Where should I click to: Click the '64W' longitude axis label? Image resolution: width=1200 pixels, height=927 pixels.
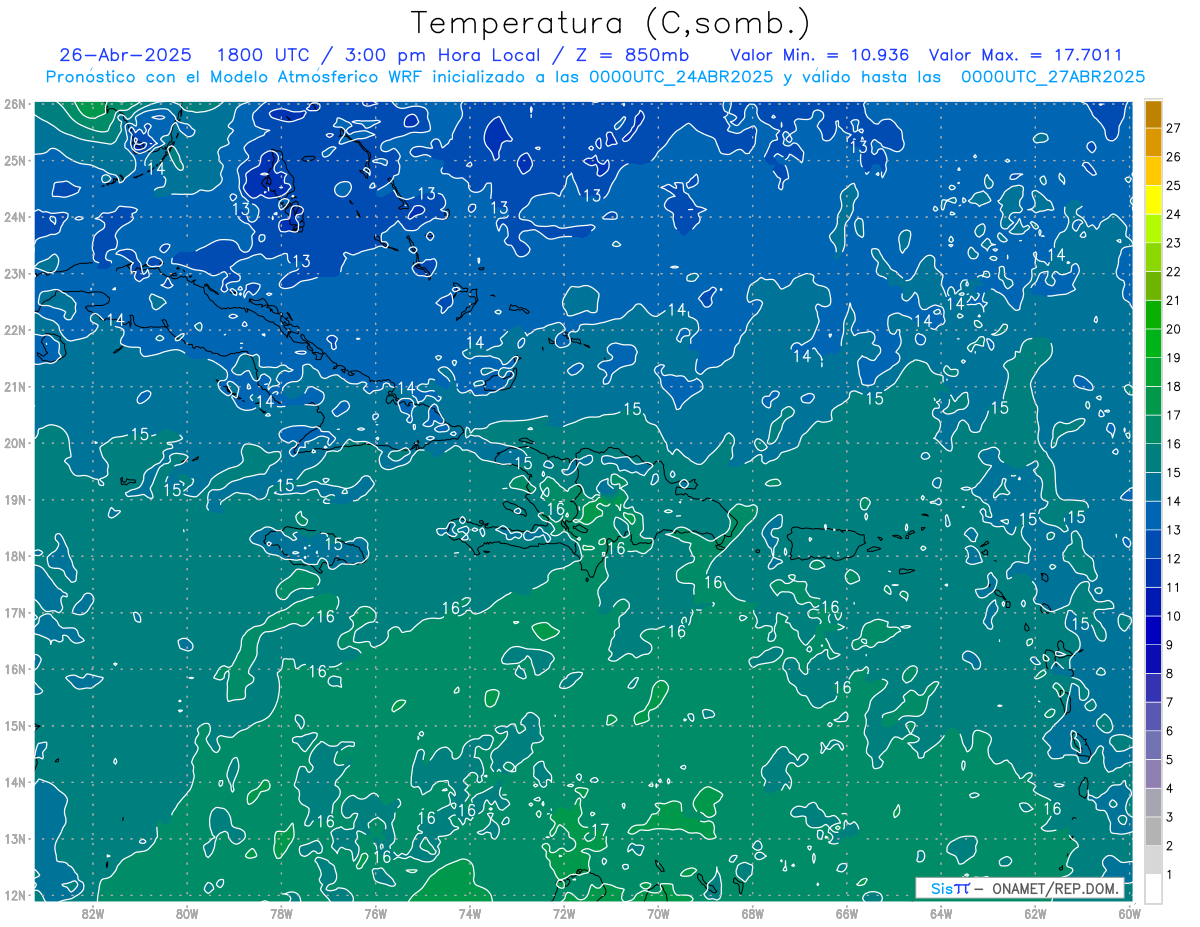pyautogui.click(x=941, y=913)
